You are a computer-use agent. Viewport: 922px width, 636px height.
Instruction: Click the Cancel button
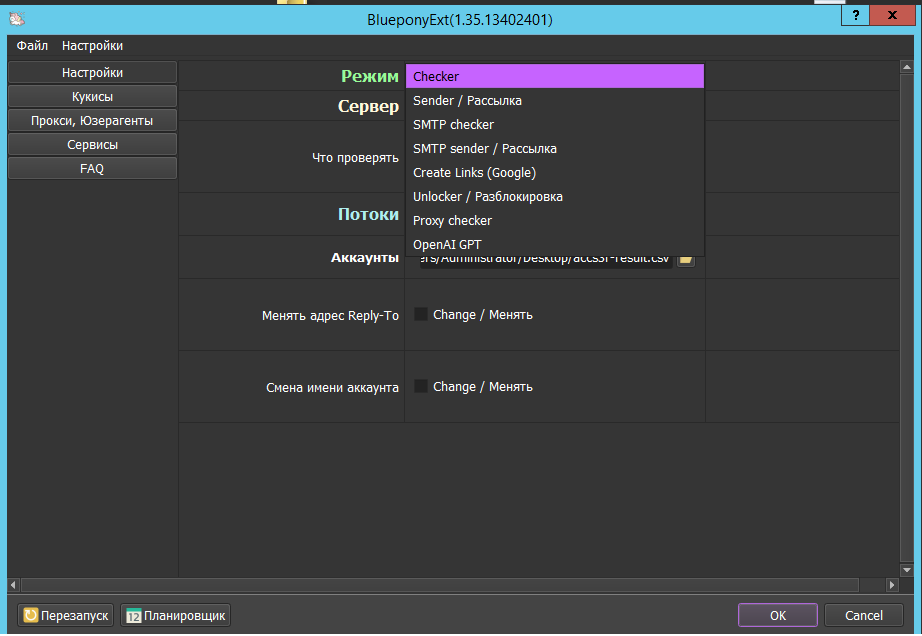tap(864, 615)
